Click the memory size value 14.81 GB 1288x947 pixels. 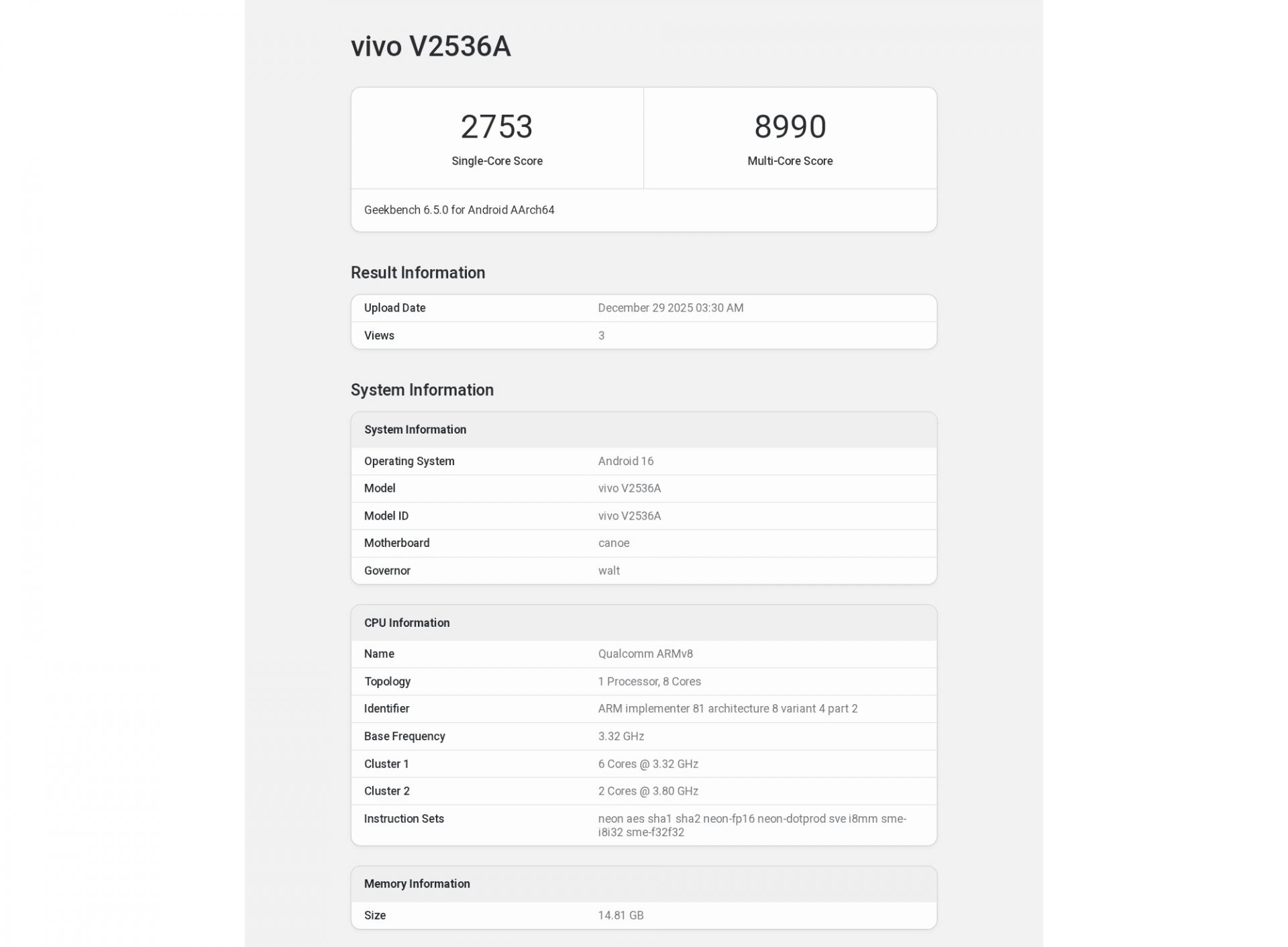(x=621, y=915)
